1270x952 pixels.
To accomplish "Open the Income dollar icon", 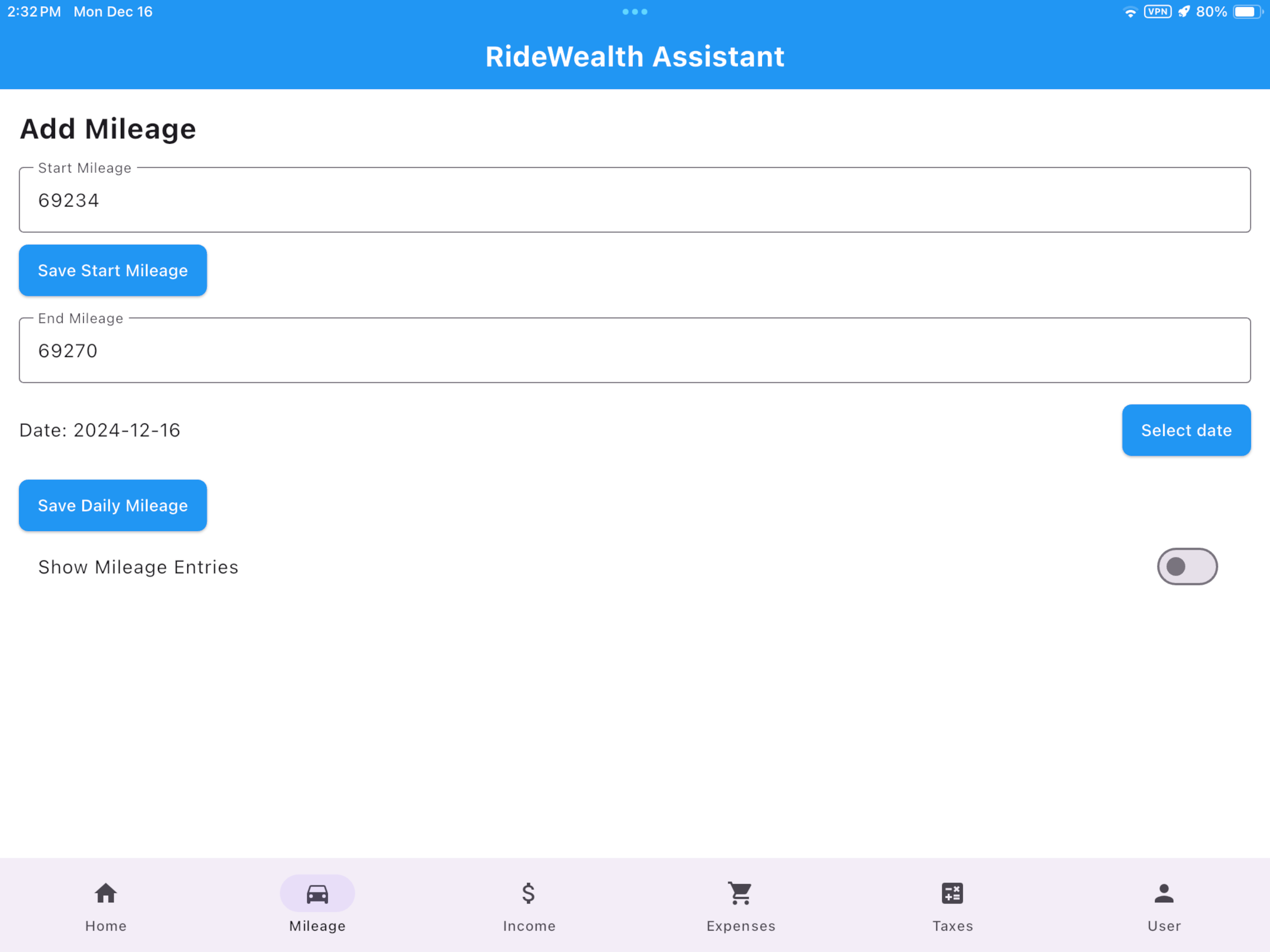I will tap(529, 893).
